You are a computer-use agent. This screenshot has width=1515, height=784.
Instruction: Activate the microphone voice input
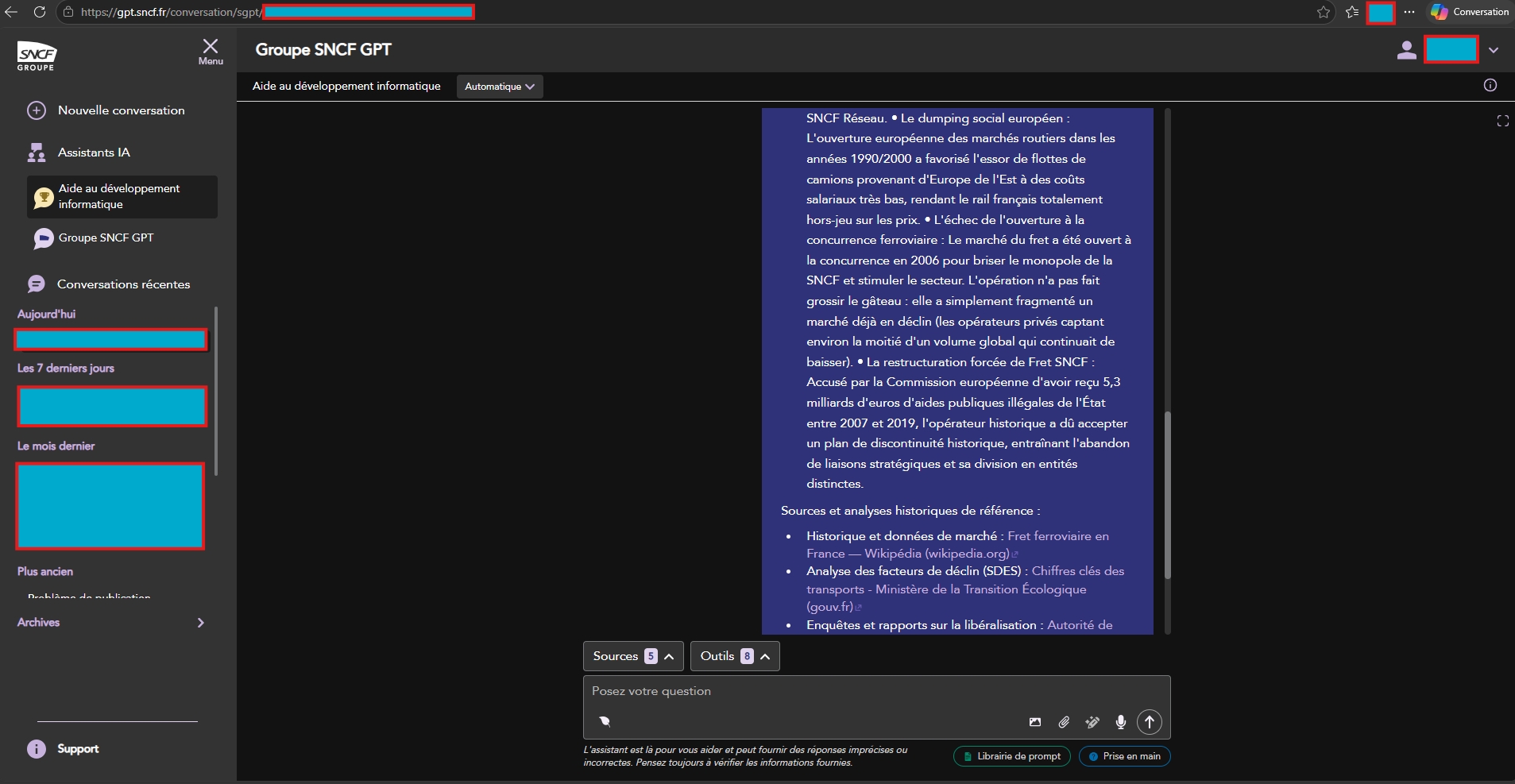point(1120,722)
